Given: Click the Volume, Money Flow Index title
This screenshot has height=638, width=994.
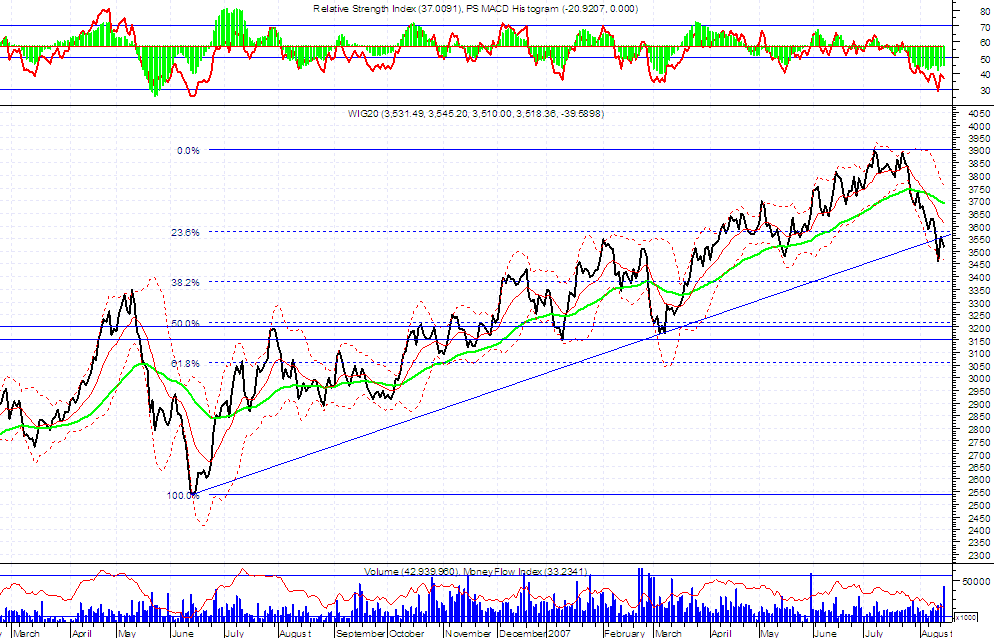Looking at the screenshot, I should point(475,571).
